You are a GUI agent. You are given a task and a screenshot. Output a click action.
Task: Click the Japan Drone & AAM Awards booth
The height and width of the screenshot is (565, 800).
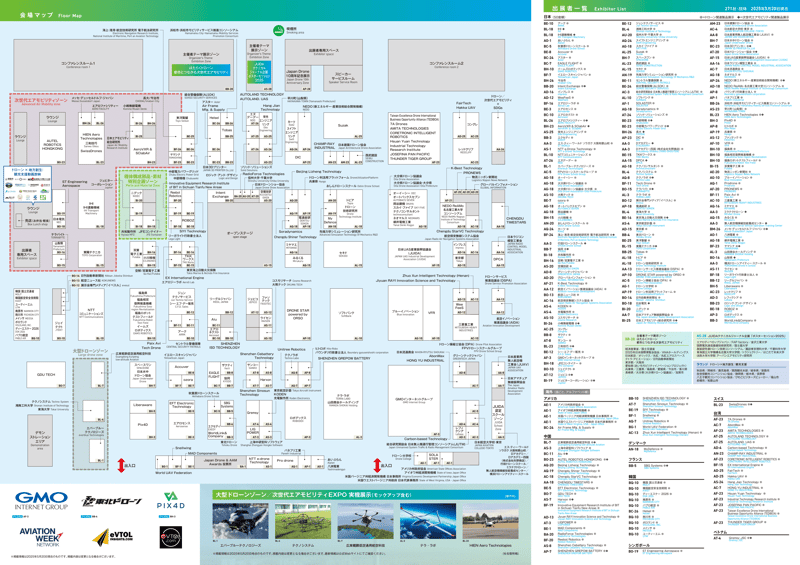(220, 461)
